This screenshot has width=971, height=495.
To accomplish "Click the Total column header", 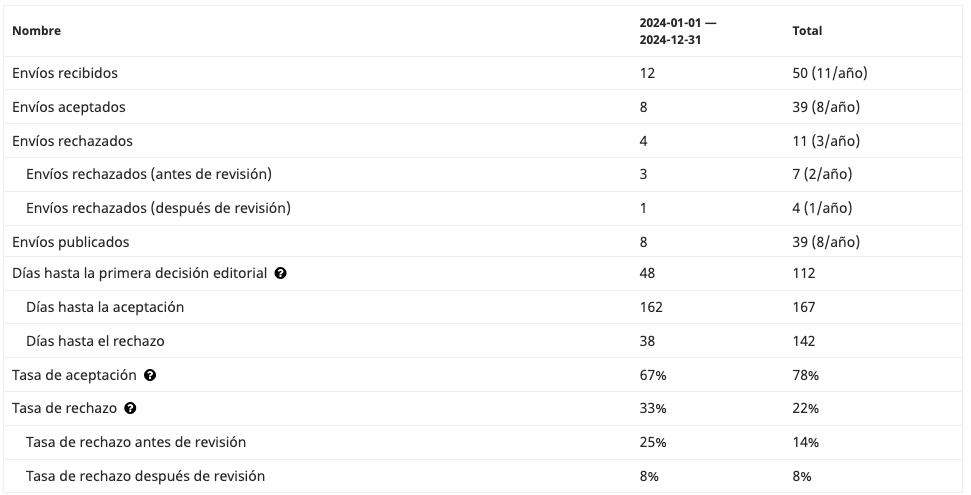I will (807, 31).
